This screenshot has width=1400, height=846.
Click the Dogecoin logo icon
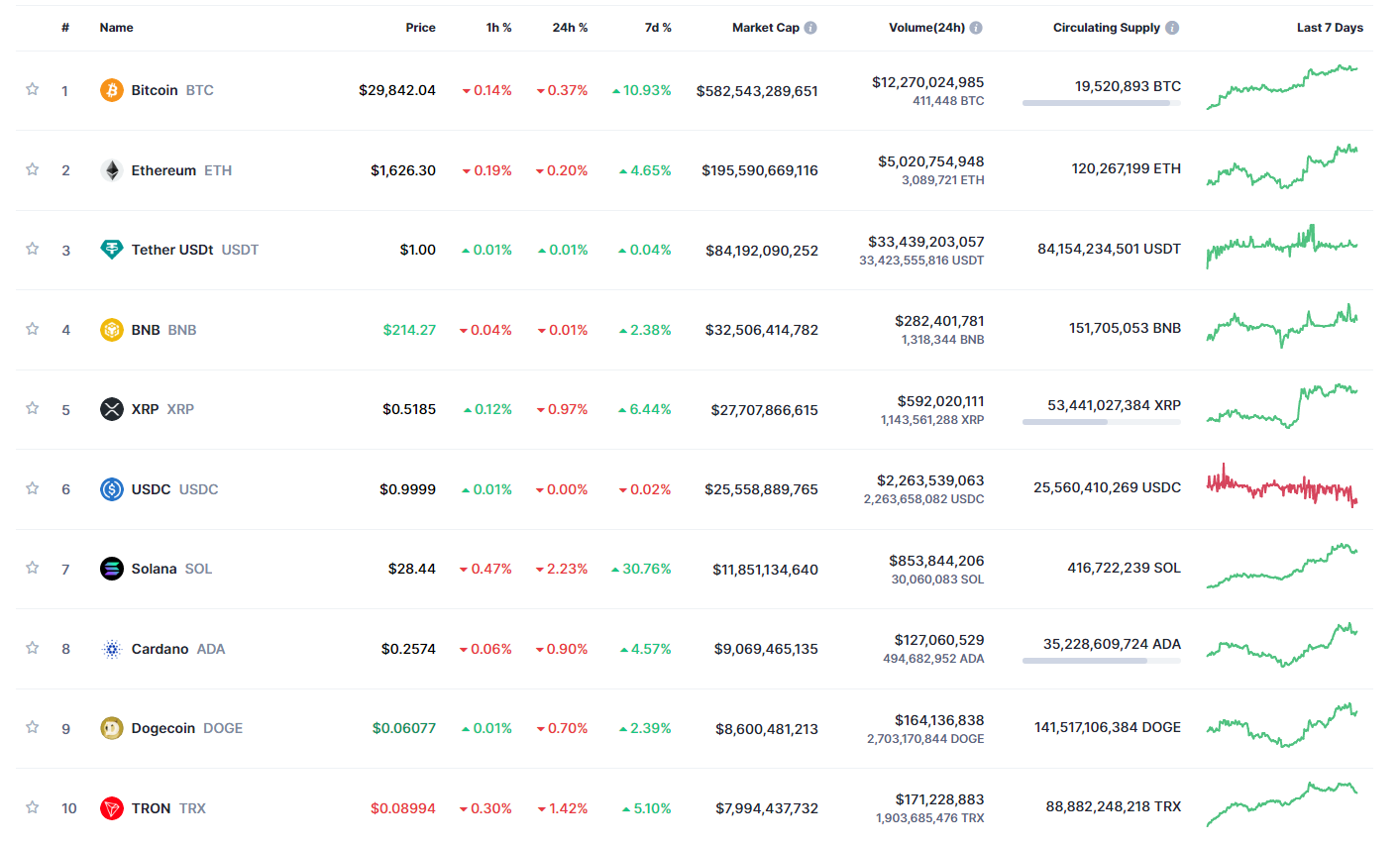tap(112, 728)
